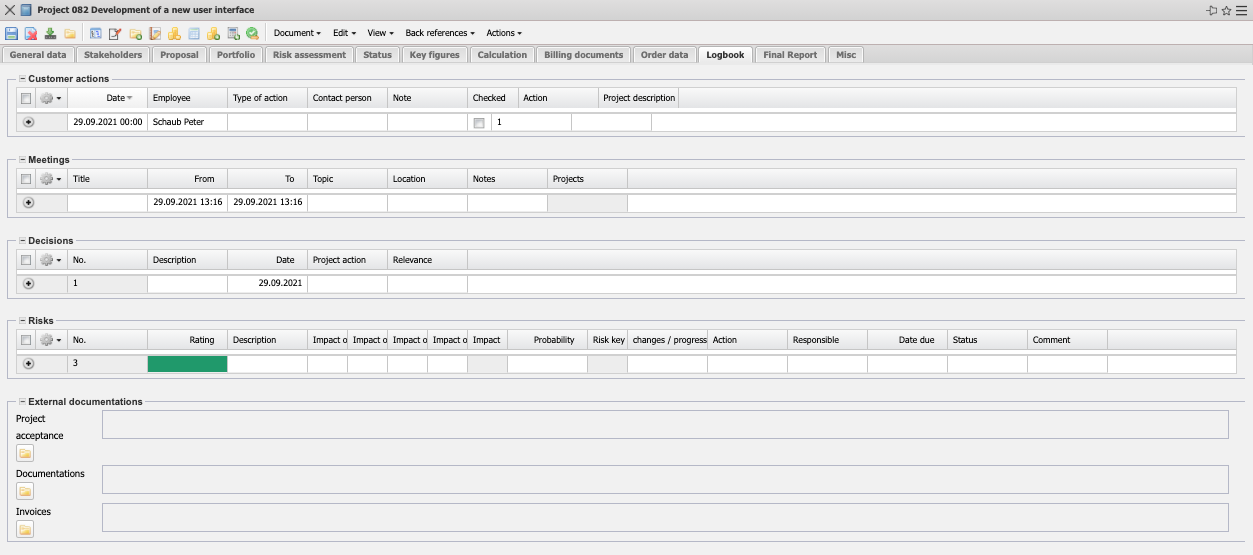Open the hamburger menu at top right
1253x555 pixels.
(x=1241, y=10)
